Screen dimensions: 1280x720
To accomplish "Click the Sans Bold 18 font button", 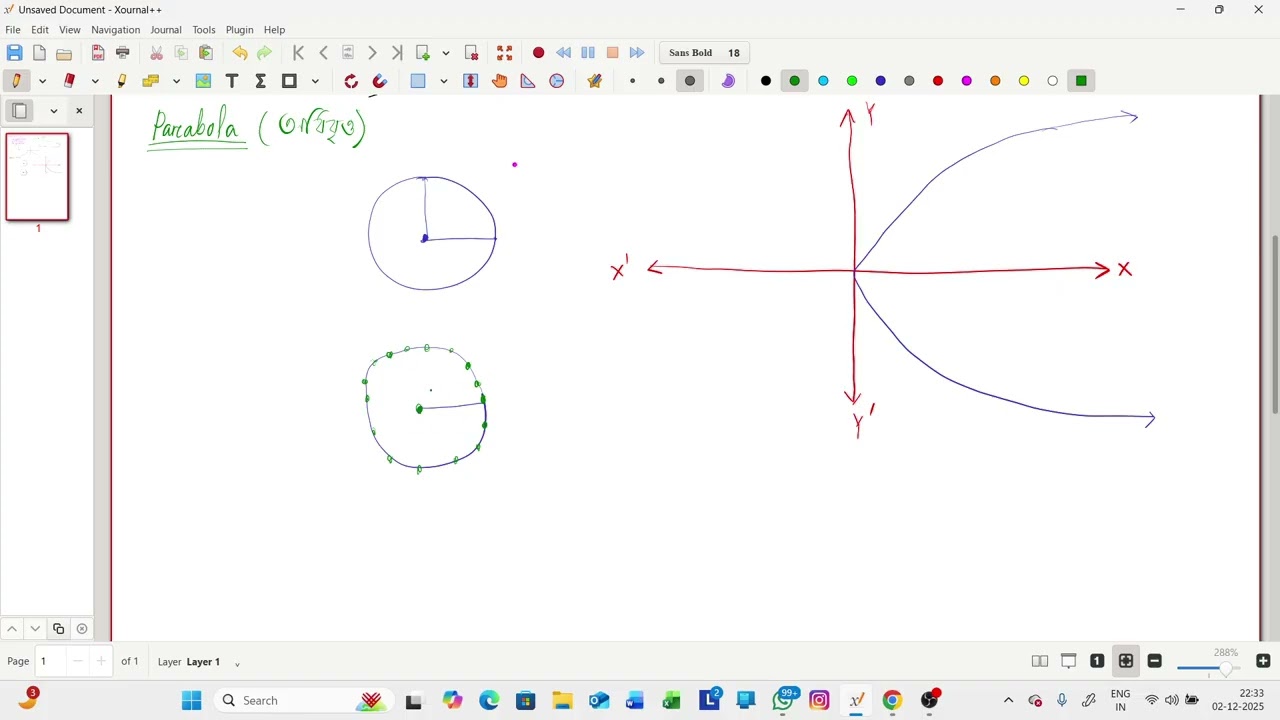I will [705, 53].
